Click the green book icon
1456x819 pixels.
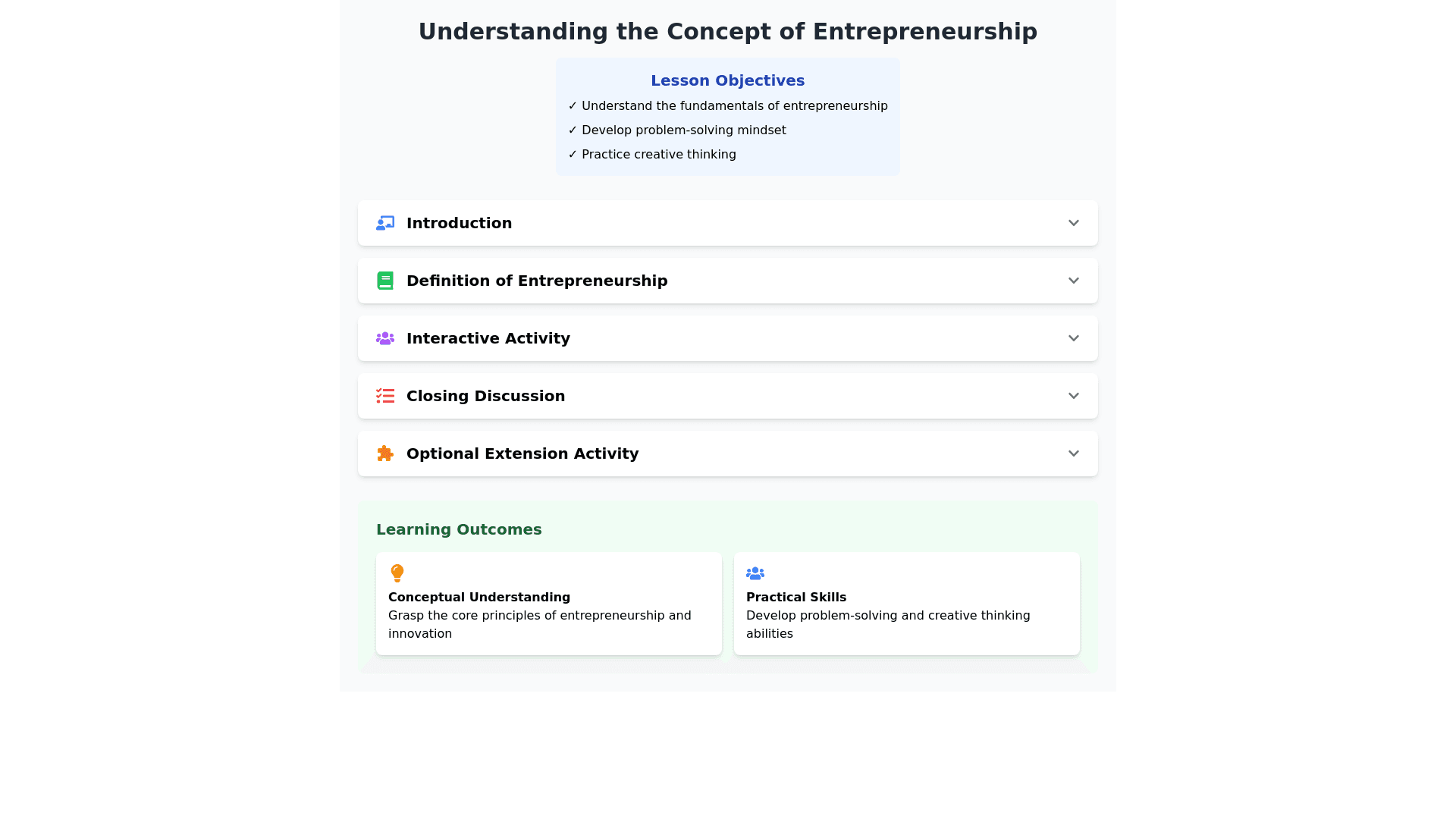click(x=385, y=281)
